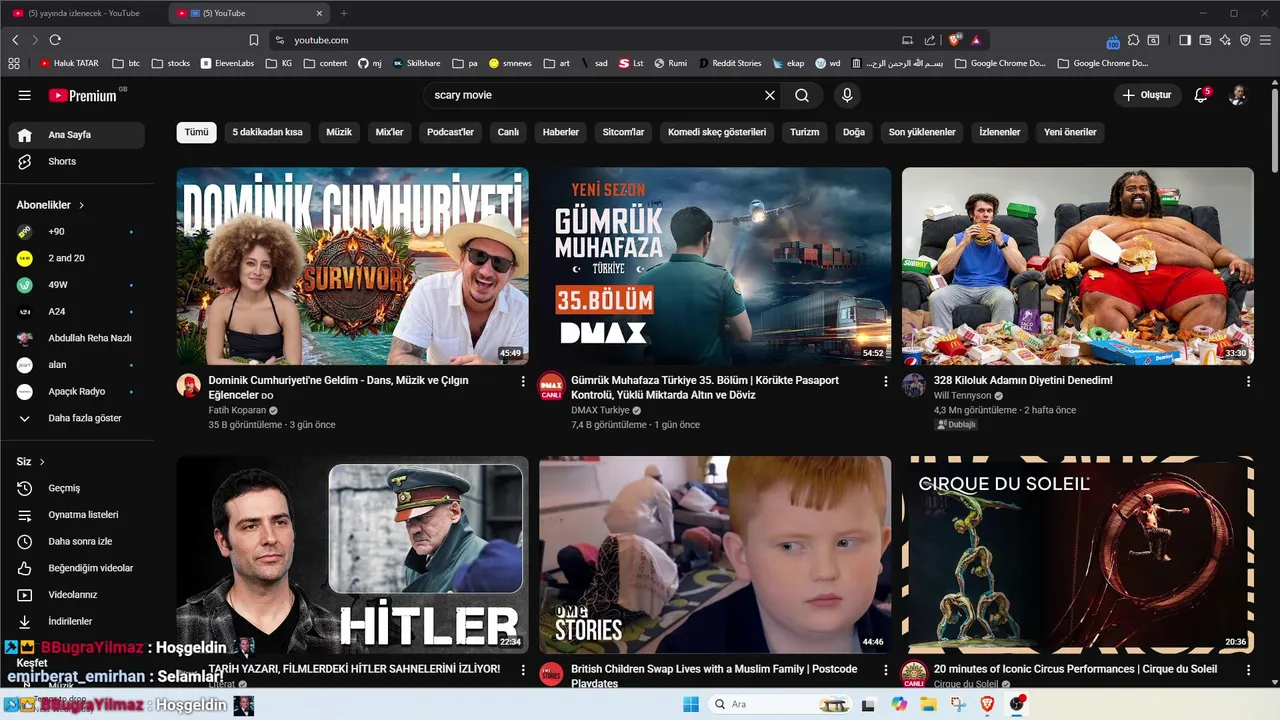Go to Ana Sayfa in the sidebar
The width and height of the screenshot is (1280, 720).
click(77, 135)
